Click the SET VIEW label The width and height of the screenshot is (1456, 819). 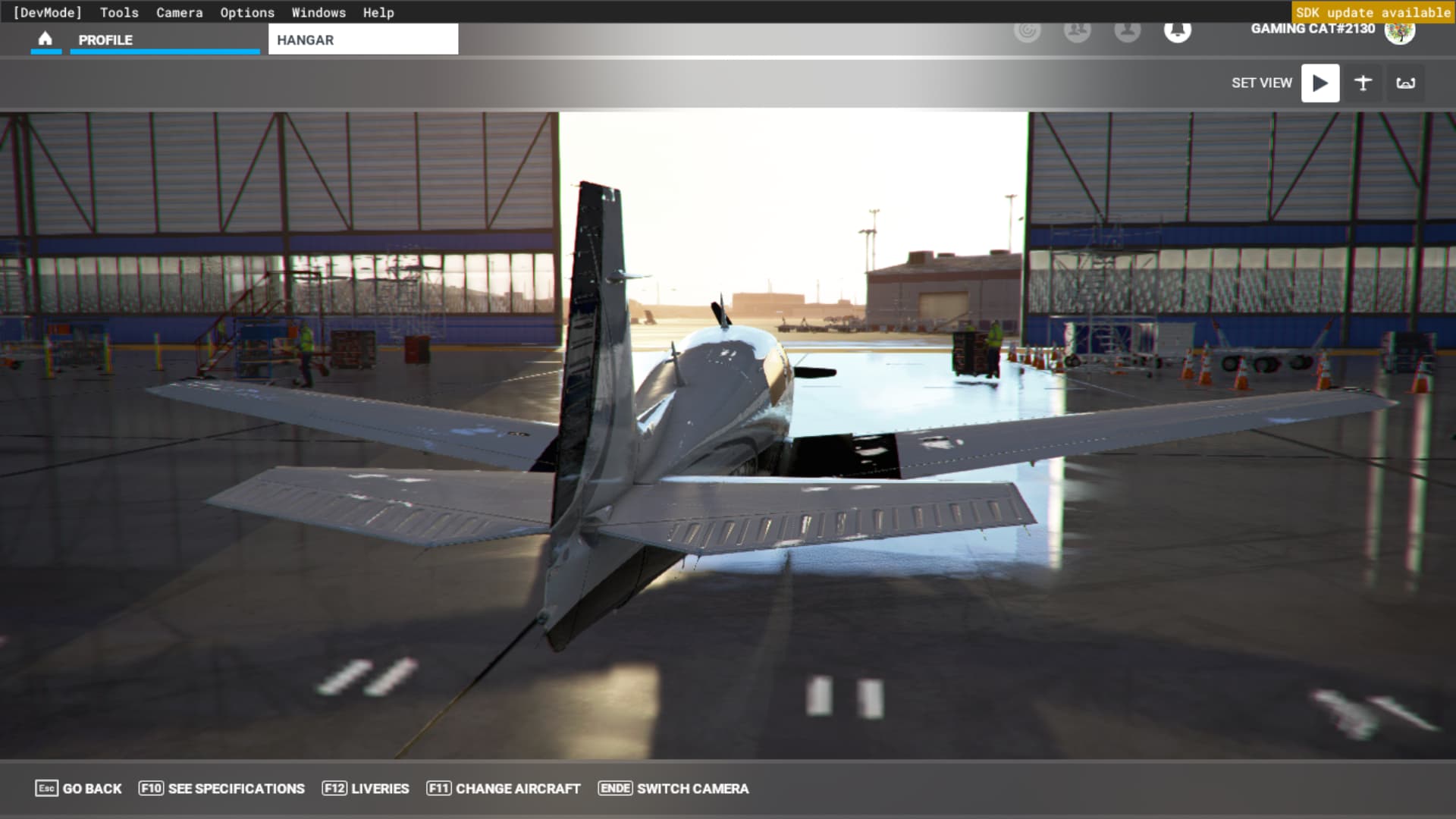[1261, 83]
